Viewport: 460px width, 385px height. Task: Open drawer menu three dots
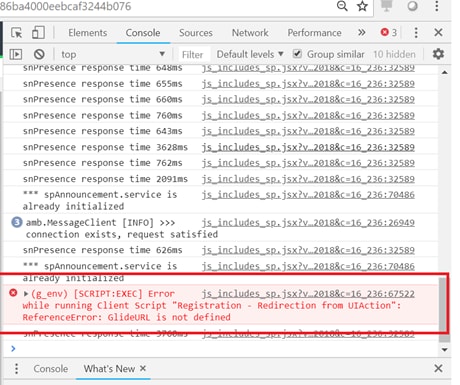click(x=16, y=369)
